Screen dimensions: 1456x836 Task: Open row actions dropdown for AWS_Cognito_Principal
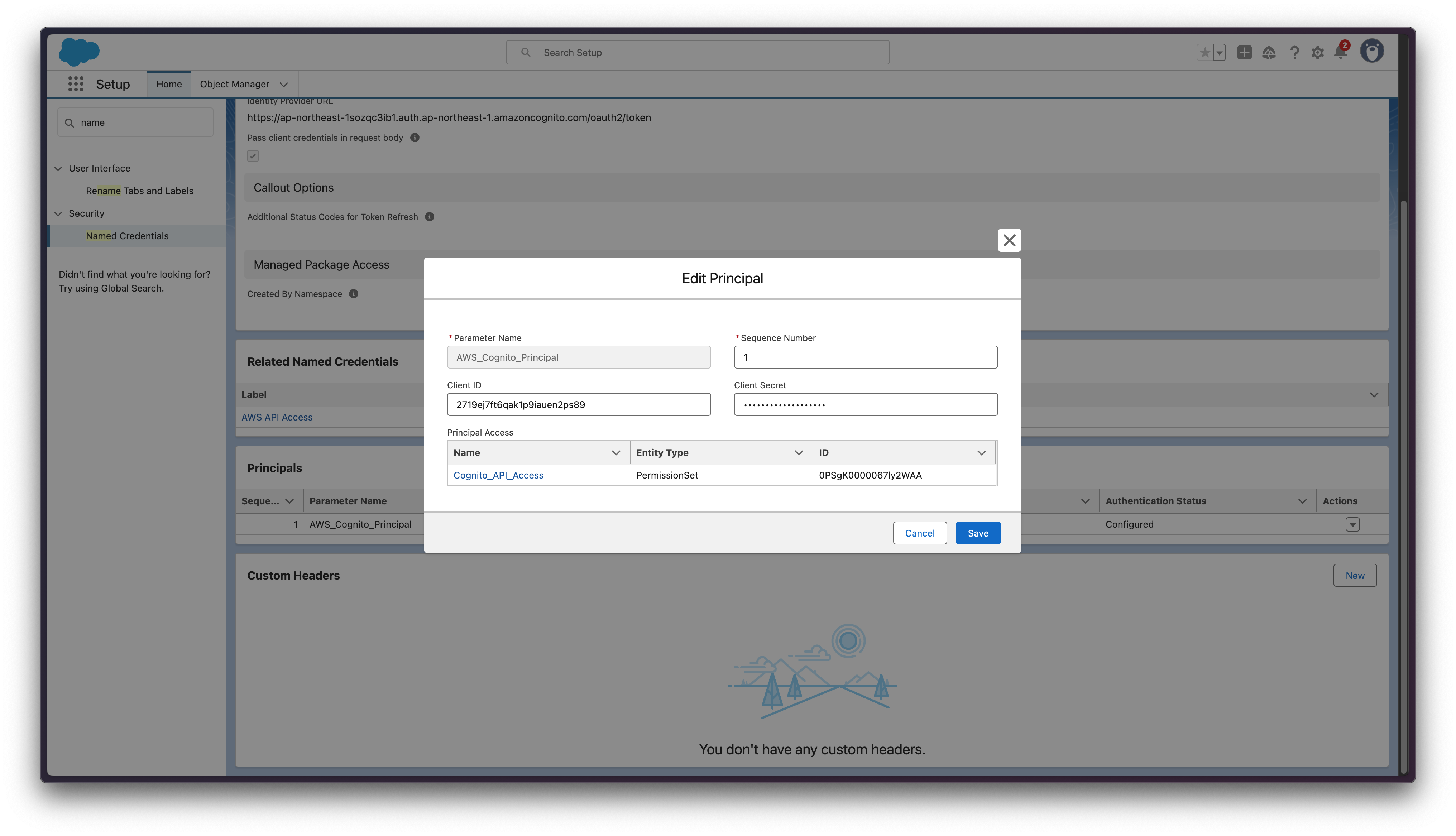[1352, 524]
